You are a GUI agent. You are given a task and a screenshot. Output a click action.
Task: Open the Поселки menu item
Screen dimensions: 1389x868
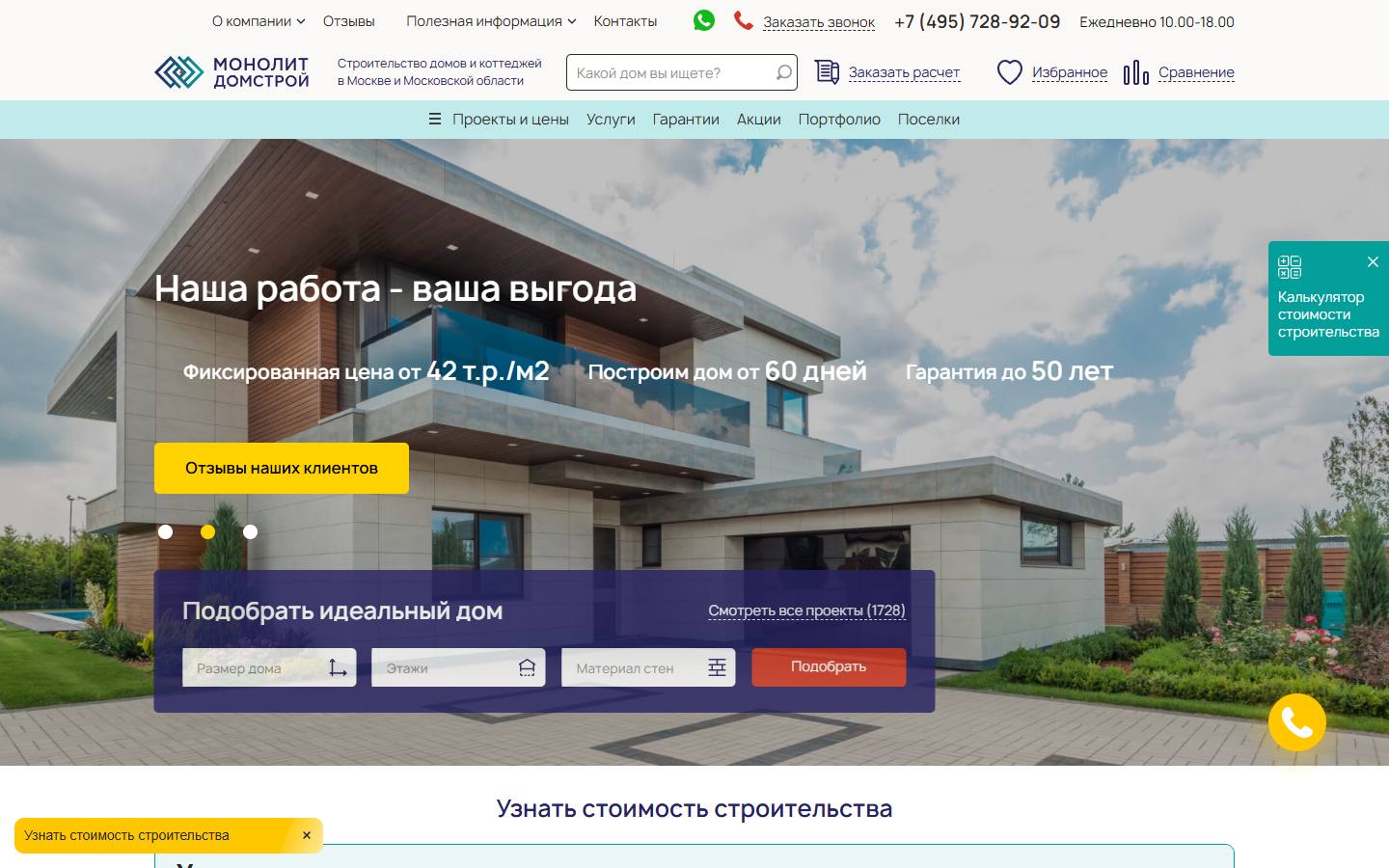click(x=929, y=120)
